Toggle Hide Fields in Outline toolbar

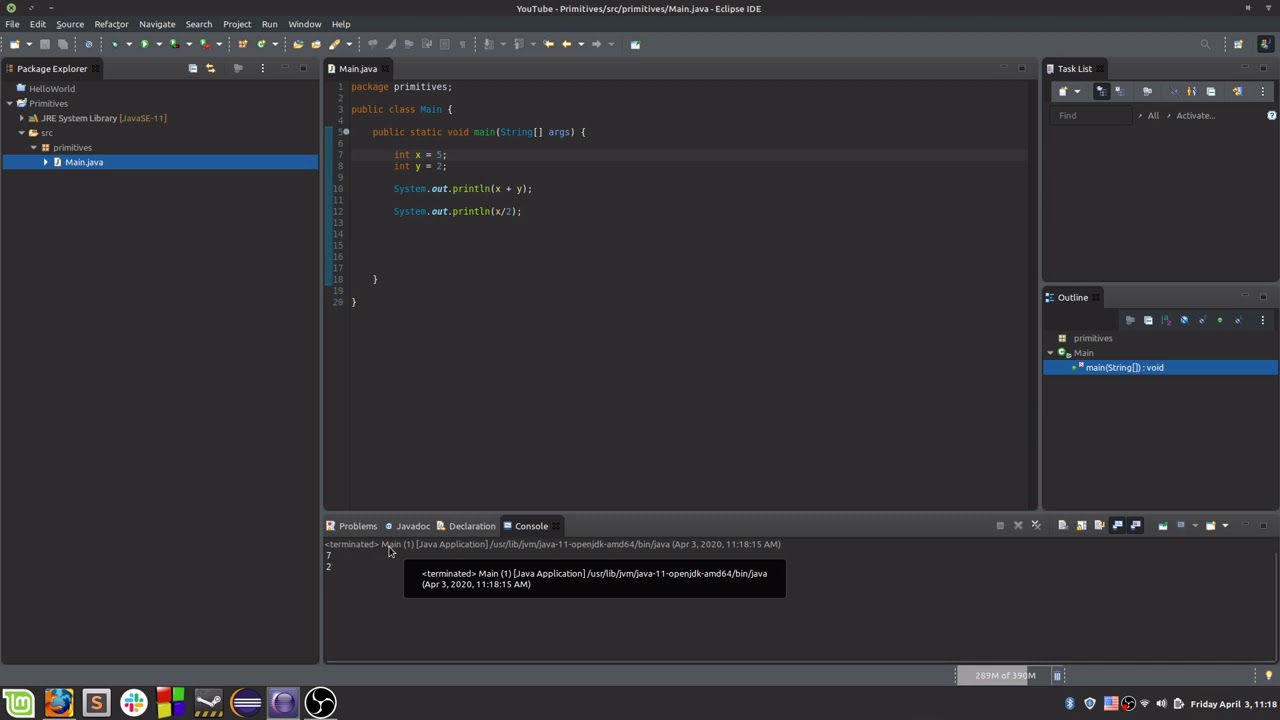point(1184,320)
